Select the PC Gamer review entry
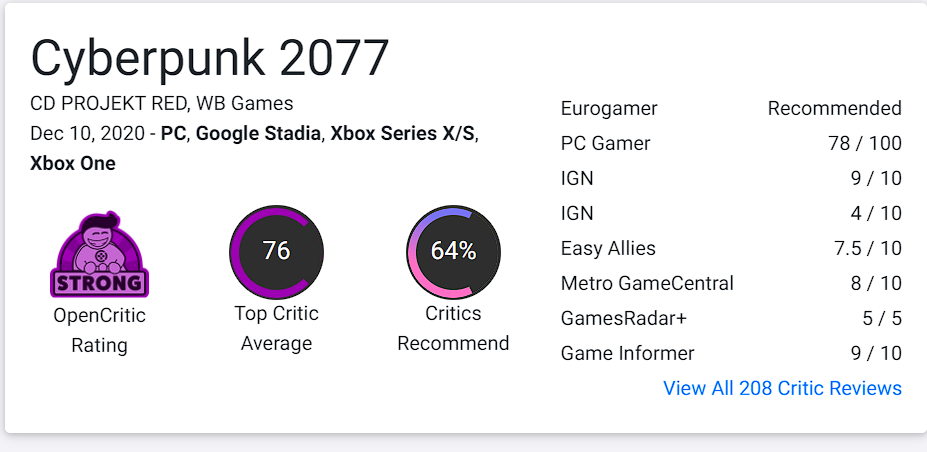The width and height of the screenshot is (927, 452). click(731, 144)
